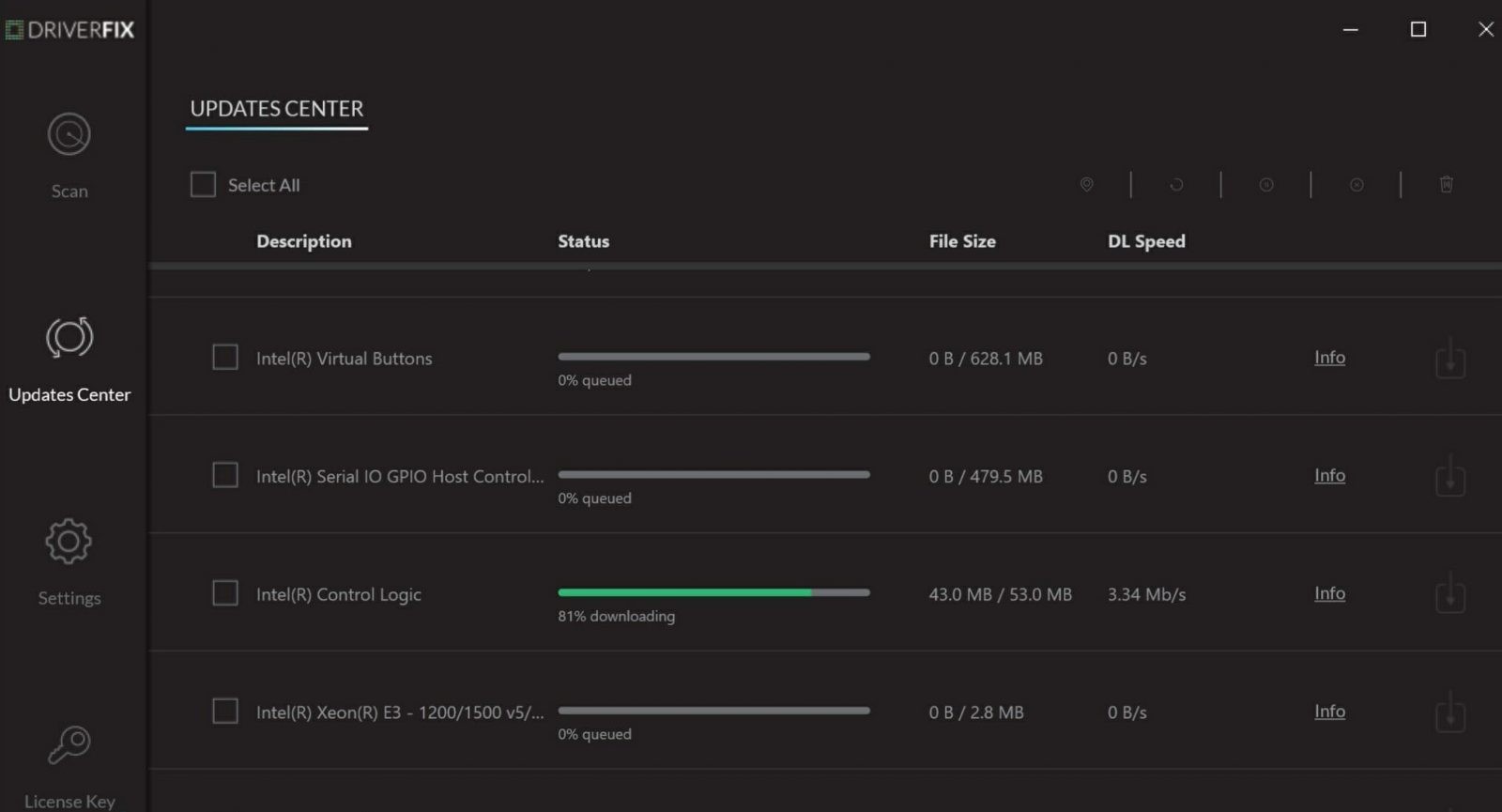Check the Intel(R) Serial IO GPIO checkbox
The width and height of the screenshot is (1502, 812).
pos(225,475)
